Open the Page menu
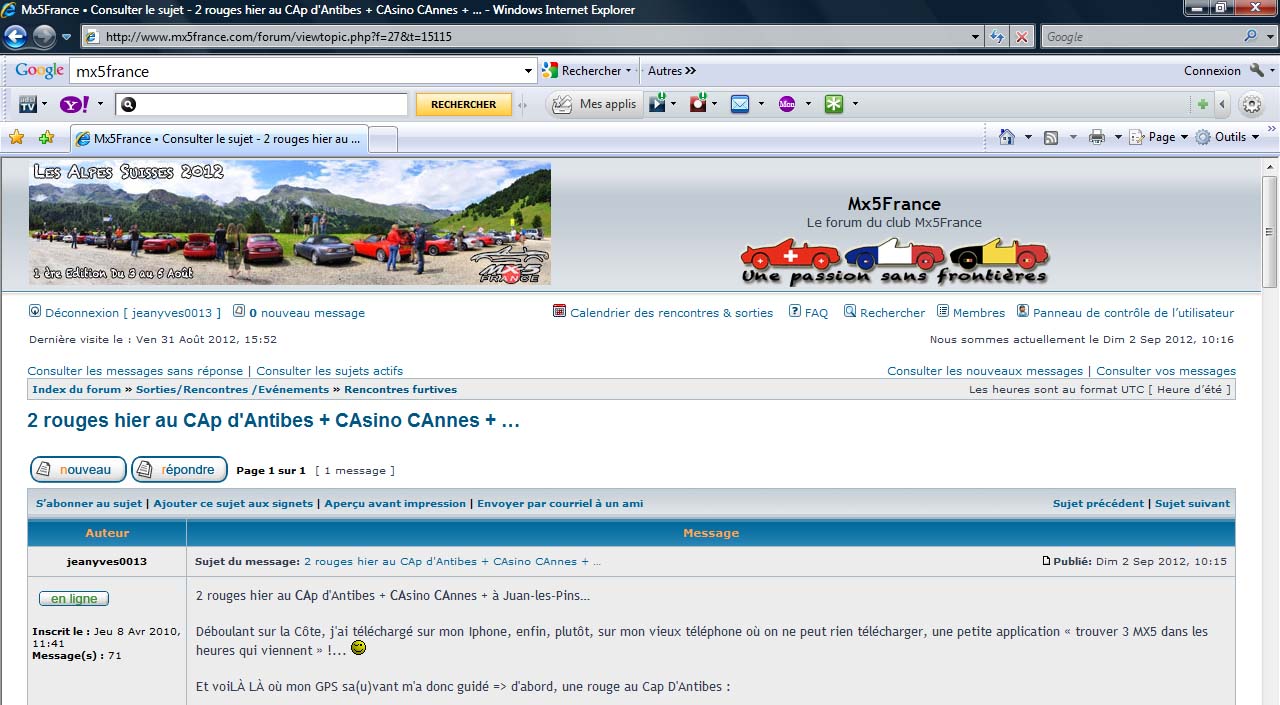Viewport: 1280px width, 705px height. click(x=1158, y=137)
